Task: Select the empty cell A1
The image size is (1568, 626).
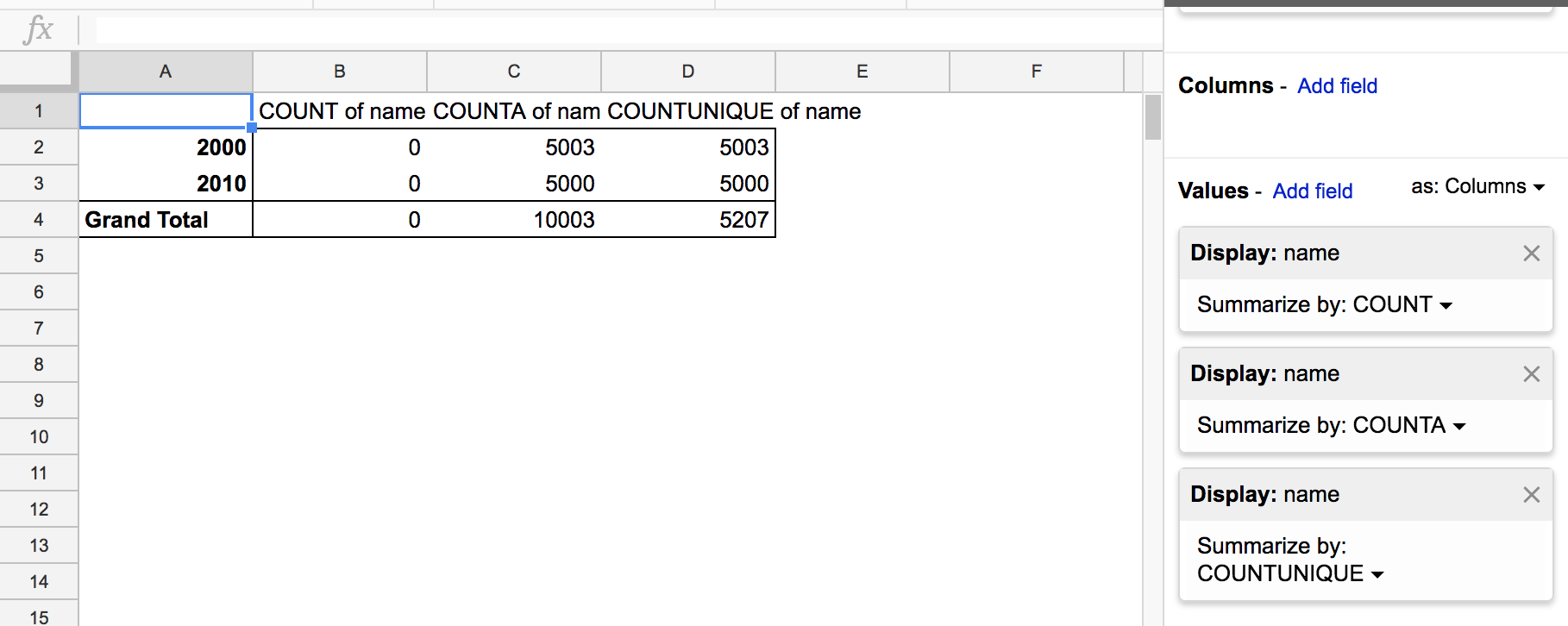Action: 166,111
